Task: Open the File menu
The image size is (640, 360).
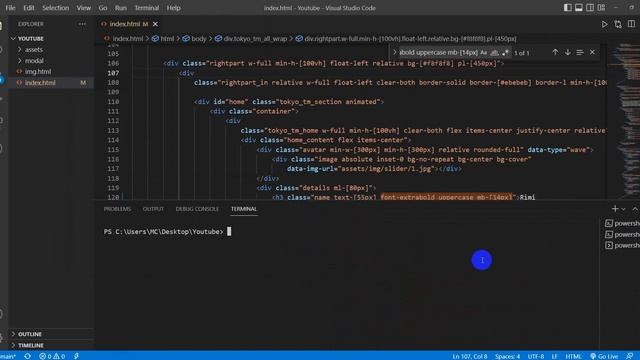Action: click(x=11, y=8)
